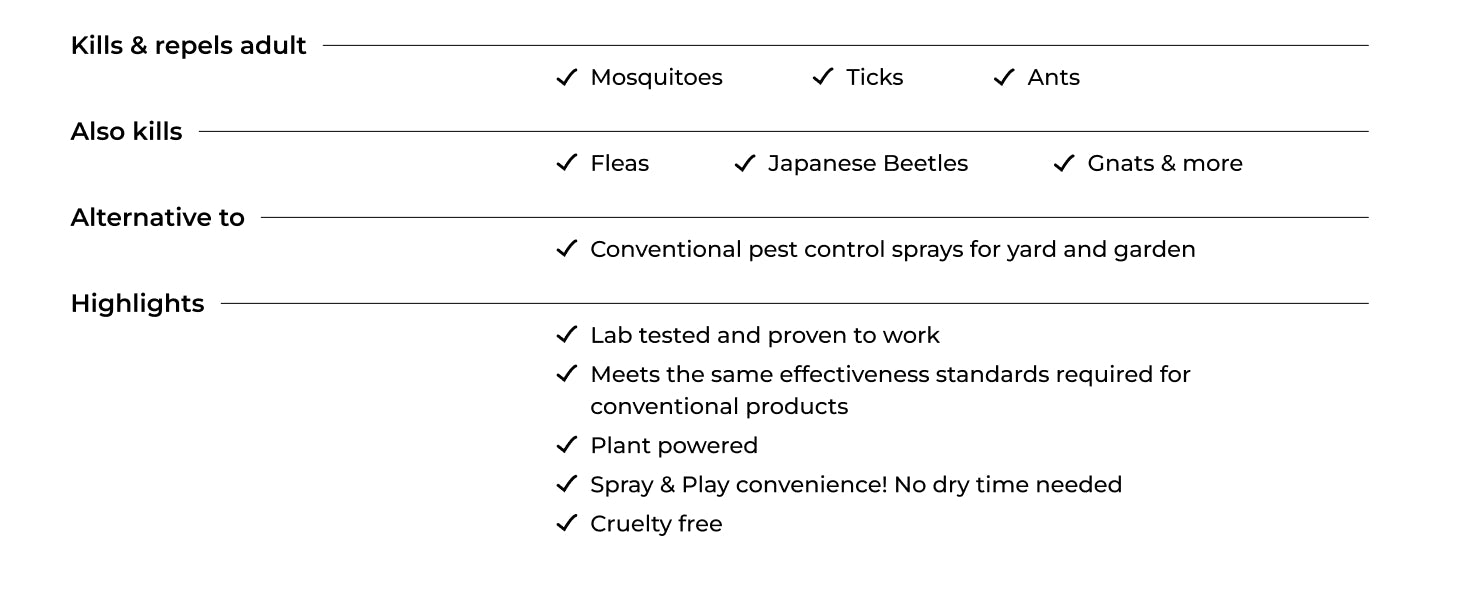Click the Japanese Beetles text
The width and height of the screenshot is (1464, 600).
(868, 164)
